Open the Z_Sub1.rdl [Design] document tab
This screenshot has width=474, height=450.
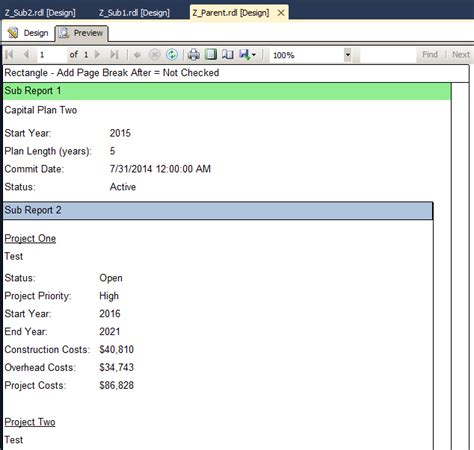pyautogui.click(x=134, y=13)
